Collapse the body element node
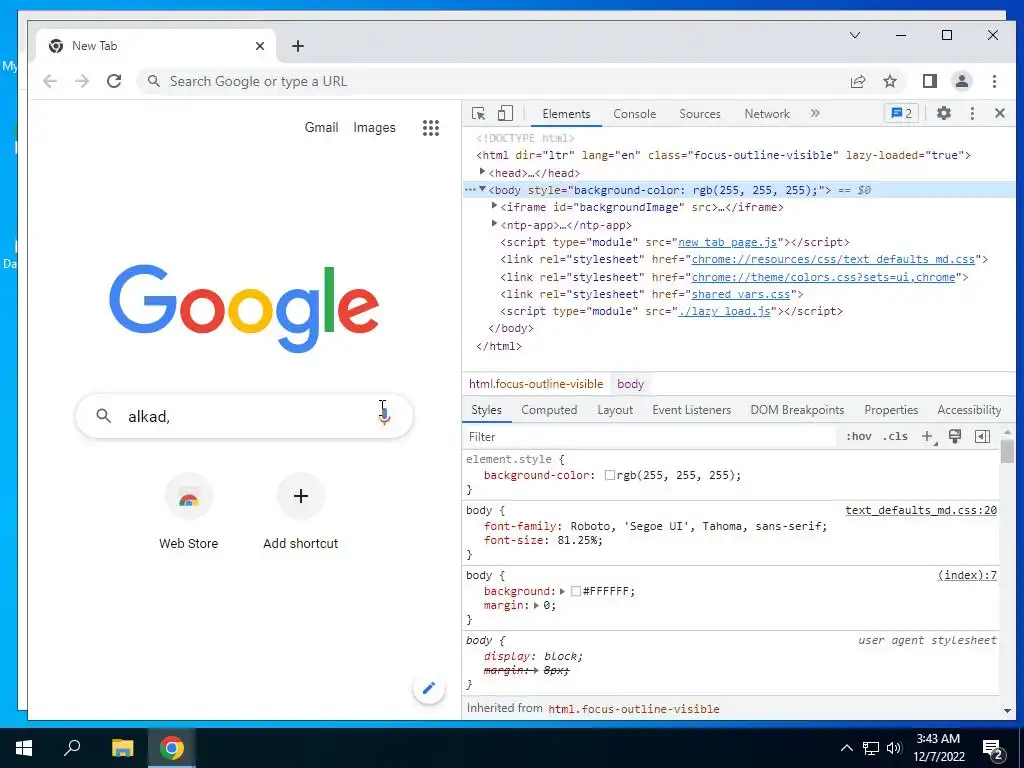Image resolution: width=1024 pixels, height=768 pixels. 482,189
